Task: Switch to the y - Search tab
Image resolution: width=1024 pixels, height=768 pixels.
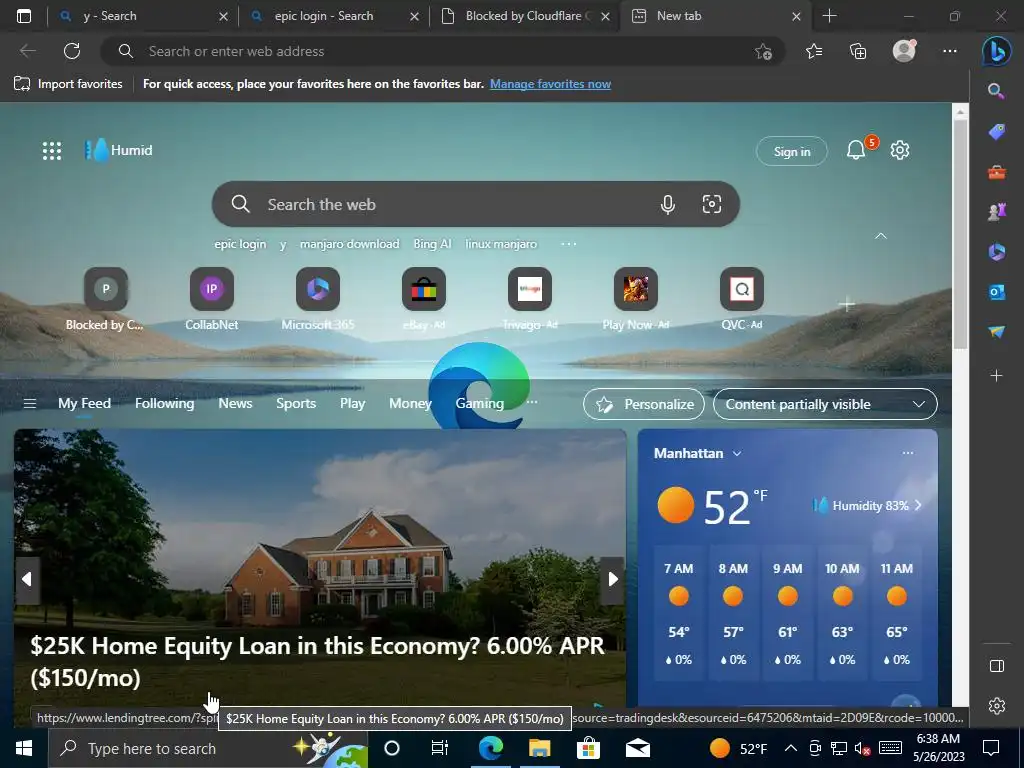Action: (x=142, y=16)
